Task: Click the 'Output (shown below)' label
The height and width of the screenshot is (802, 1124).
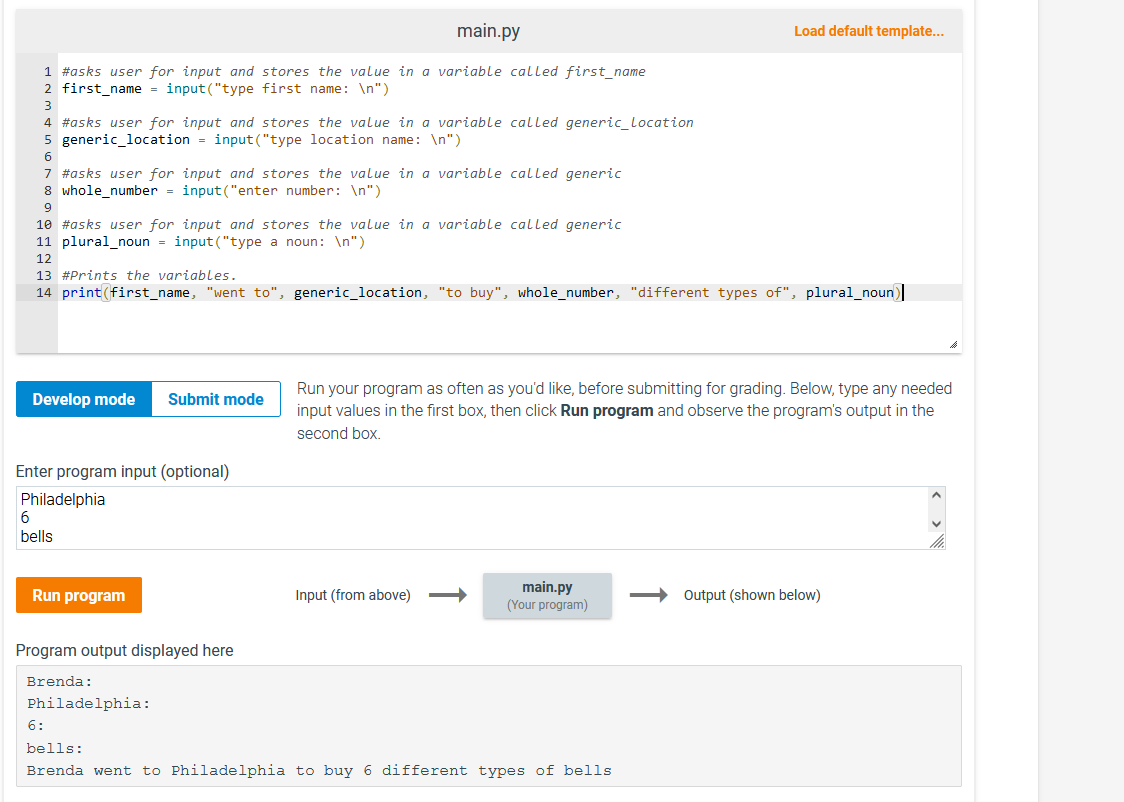Action: (752, 595)
